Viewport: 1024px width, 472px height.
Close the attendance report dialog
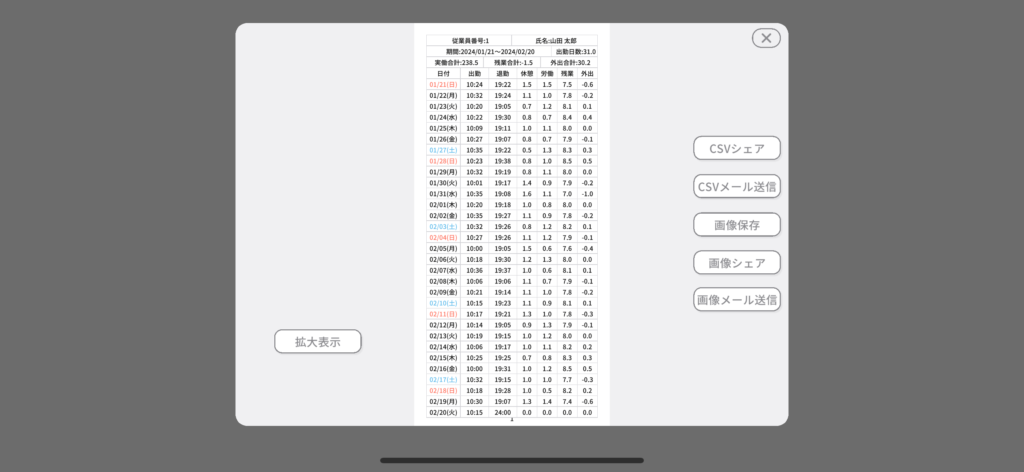click(x=766, y=38)
